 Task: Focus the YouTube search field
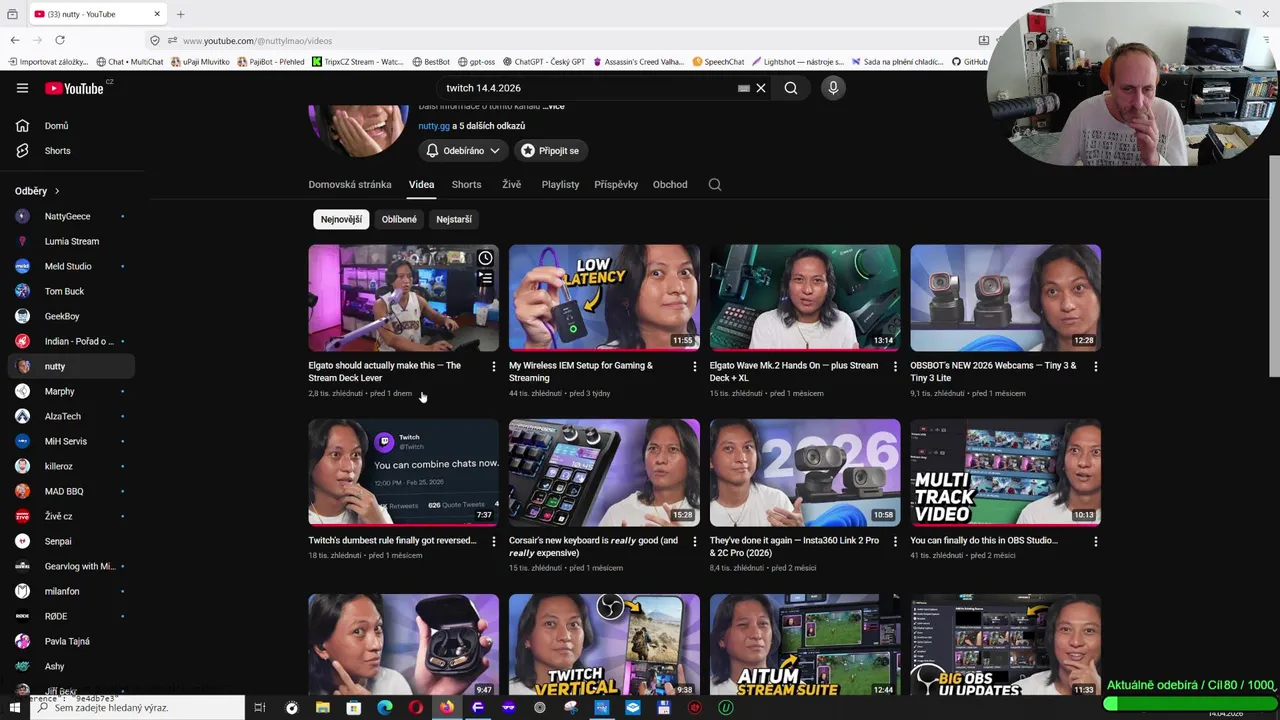point(588,88)
